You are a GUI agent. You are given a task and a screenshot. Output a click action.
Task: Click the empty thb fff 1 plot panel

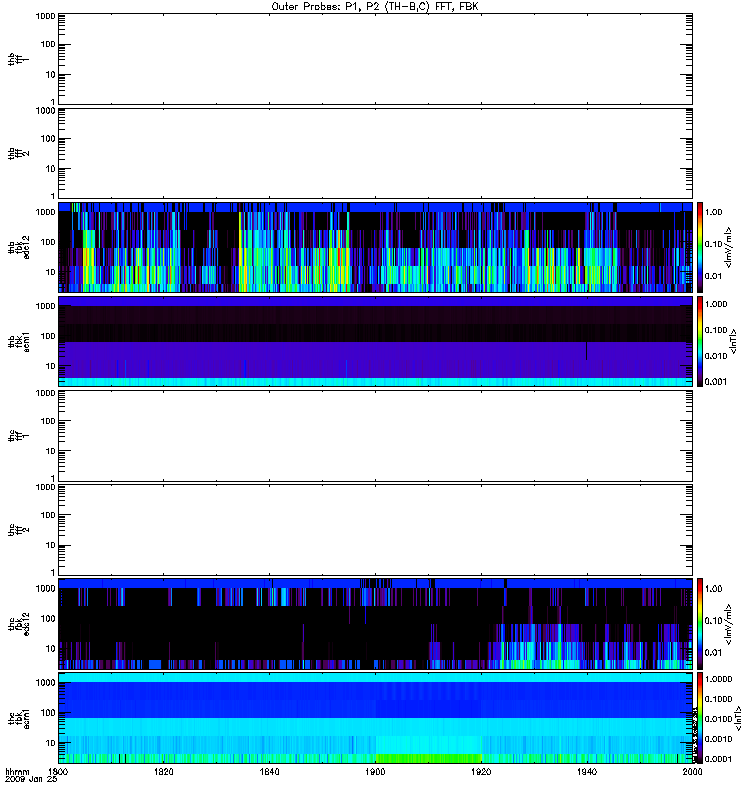[x=375, y=59]
